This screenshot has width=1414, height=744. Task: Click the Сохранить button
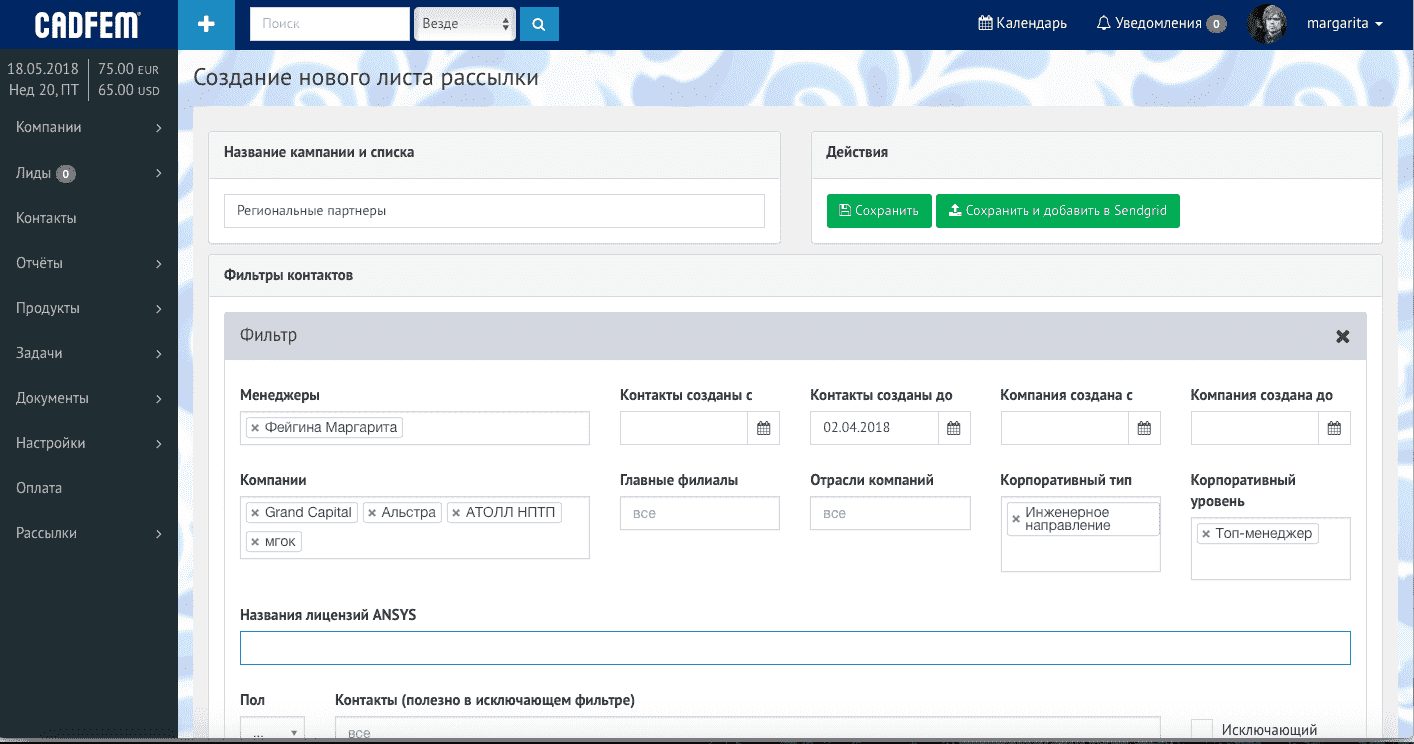(x=879, y=211)
